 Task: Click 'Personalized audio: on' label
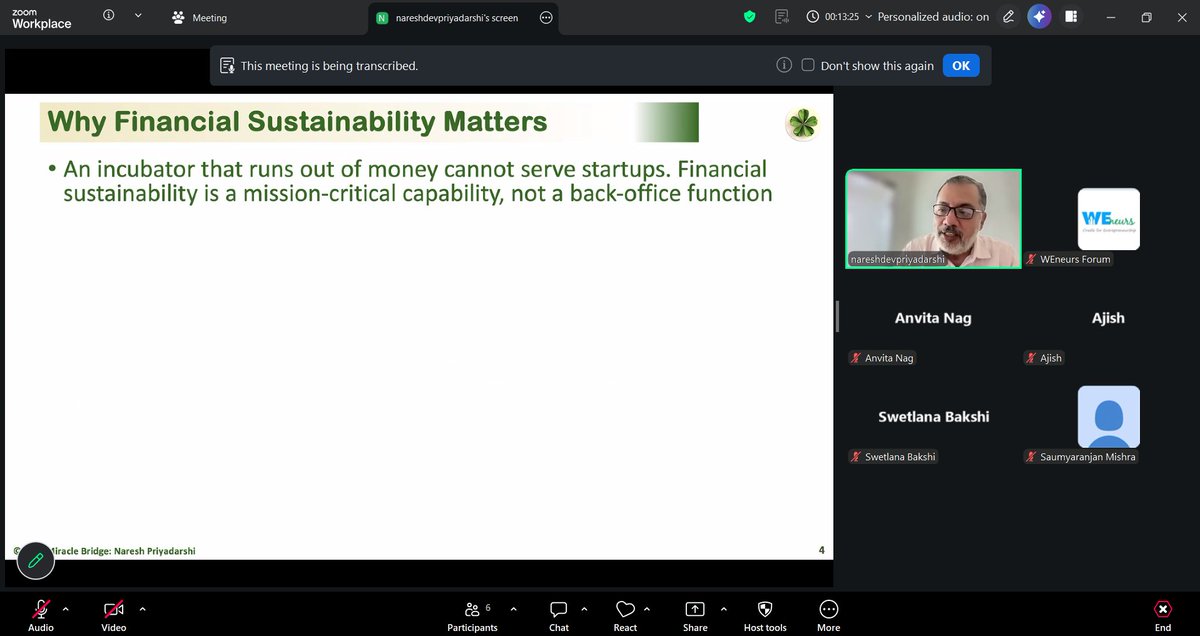pos(933,17)
